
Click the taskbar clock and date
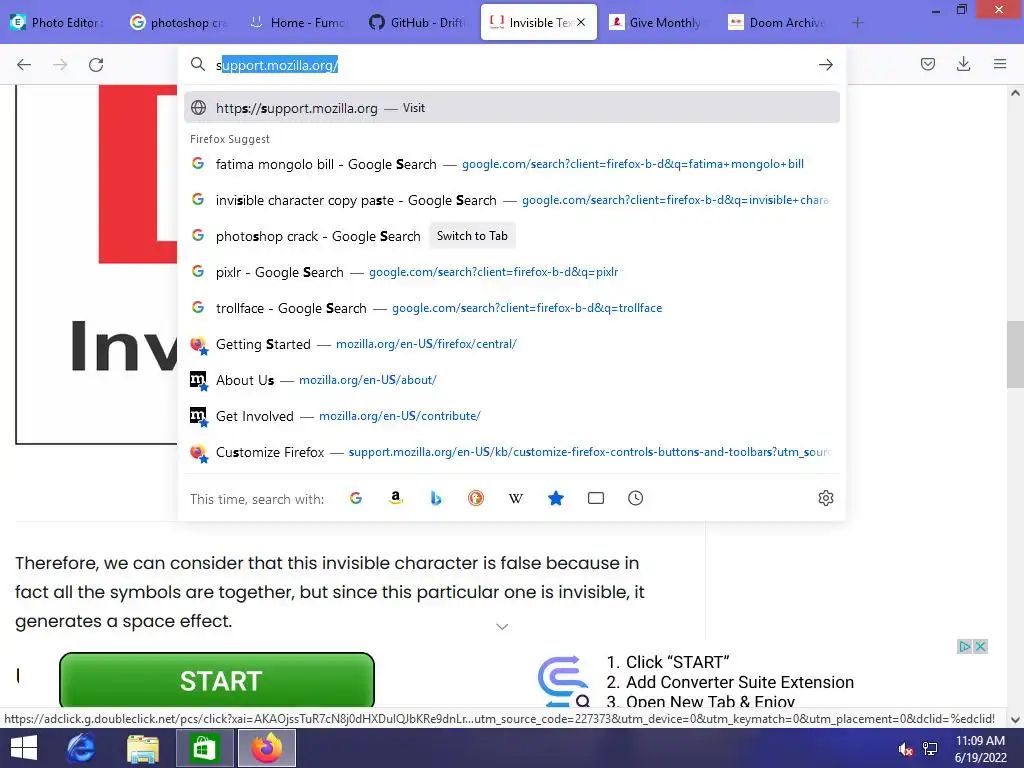click(x=980, y=749)
